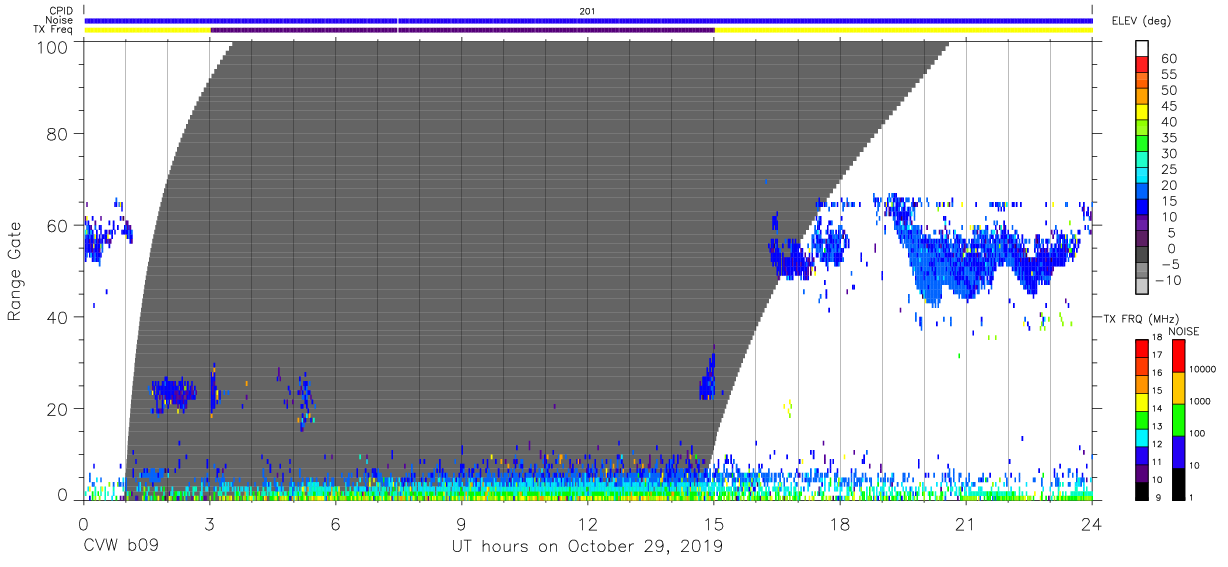Image resolution: width=1228 pixels, height=567 pixels.
Task: Click the '10000' label on the NOISE scale
Action: [1202, 370]
